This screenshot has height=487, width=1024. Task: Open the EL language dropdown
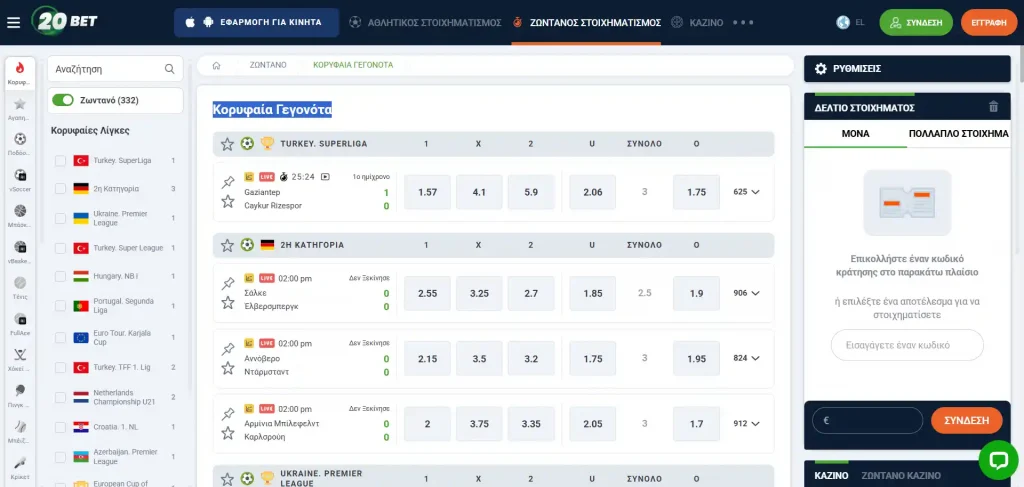tap(859, 22)
